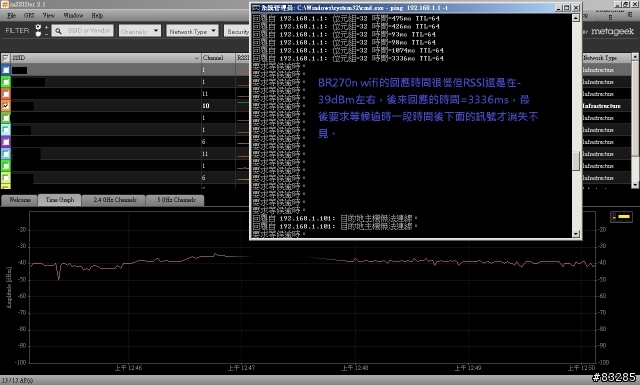Switch to the 2.4 GHz Channels tab
This screenshot has height=385, width=640.
click(115, 200)
